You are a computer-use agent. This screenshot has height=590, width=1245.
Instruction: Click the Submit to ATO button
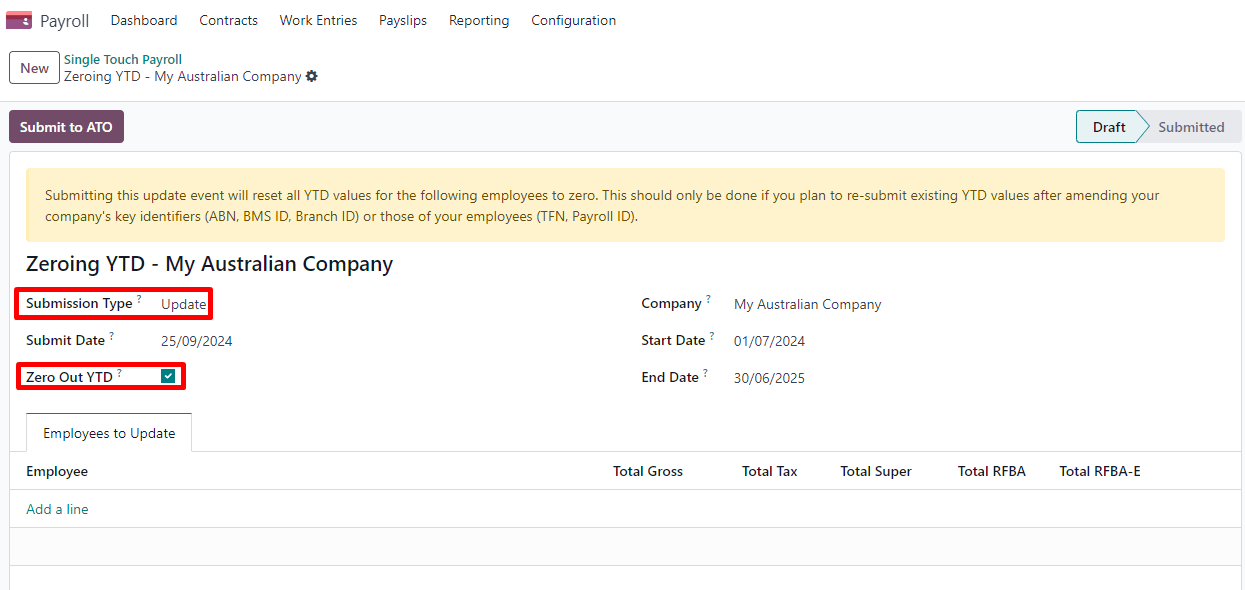point(66,126)
